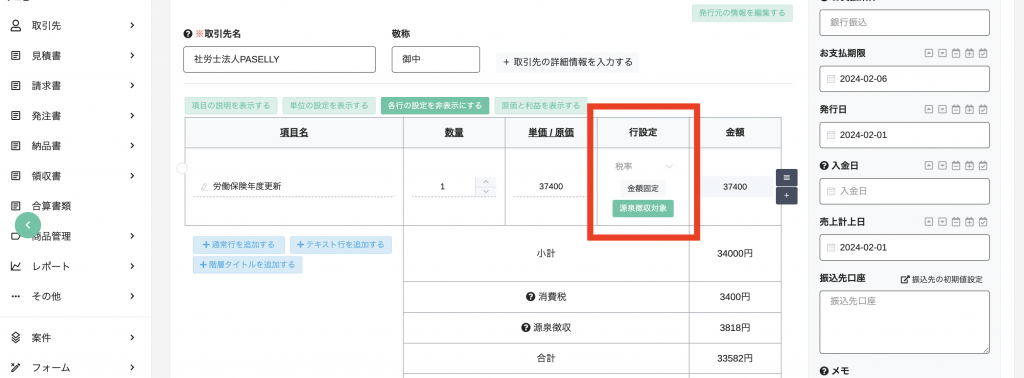Click help icon beside 入金日 label
Screen dimensions: 1024x378
click(824, 166)
